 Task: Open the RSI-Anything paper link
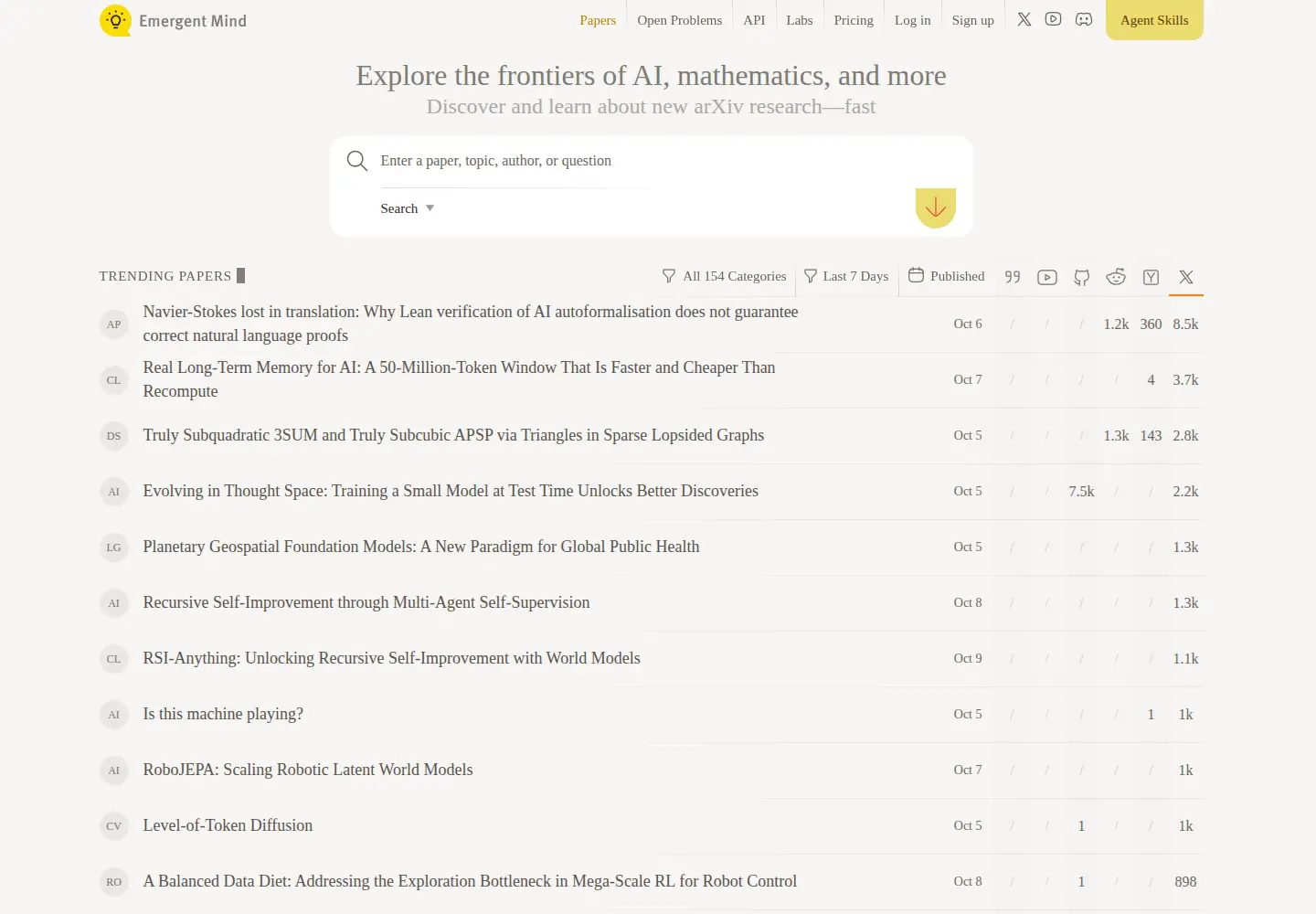click(x=391, y=658)
